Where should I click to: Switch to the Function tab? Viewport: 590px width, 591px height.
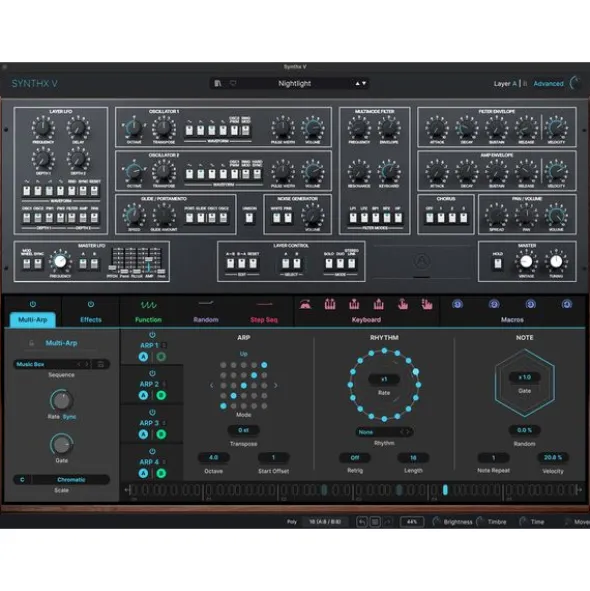[148, 320]
